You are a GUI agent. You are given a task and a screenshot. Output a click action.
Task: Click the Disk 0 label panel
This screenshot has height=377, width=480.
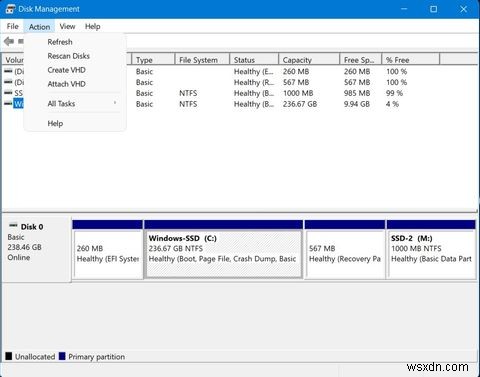click(36, 249)
